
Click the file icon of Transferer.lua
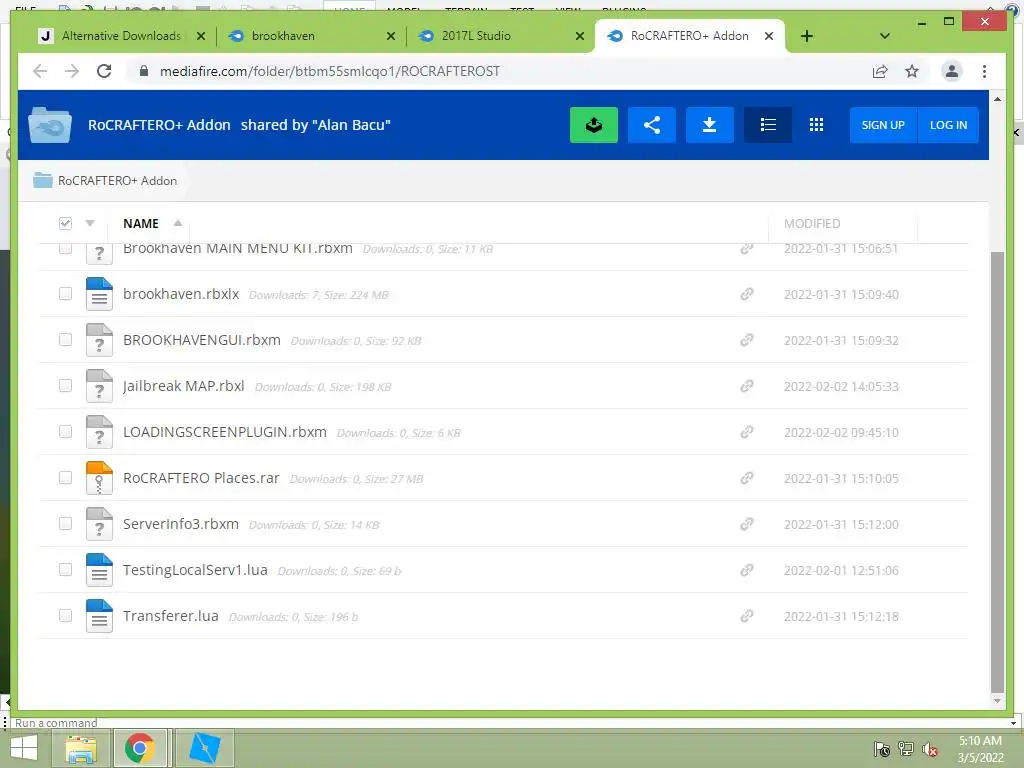point(99,616)
